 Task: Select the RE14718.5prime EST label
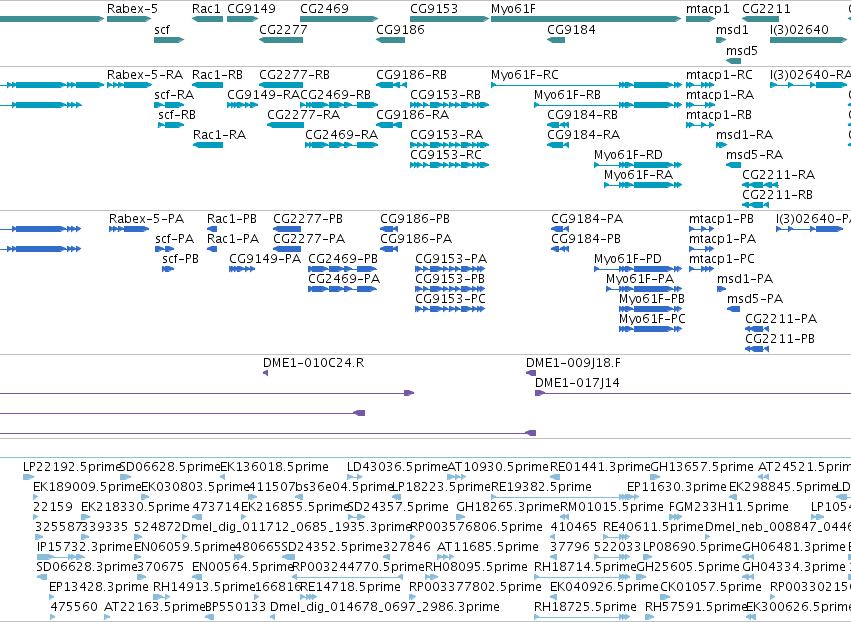pos(350,587)
